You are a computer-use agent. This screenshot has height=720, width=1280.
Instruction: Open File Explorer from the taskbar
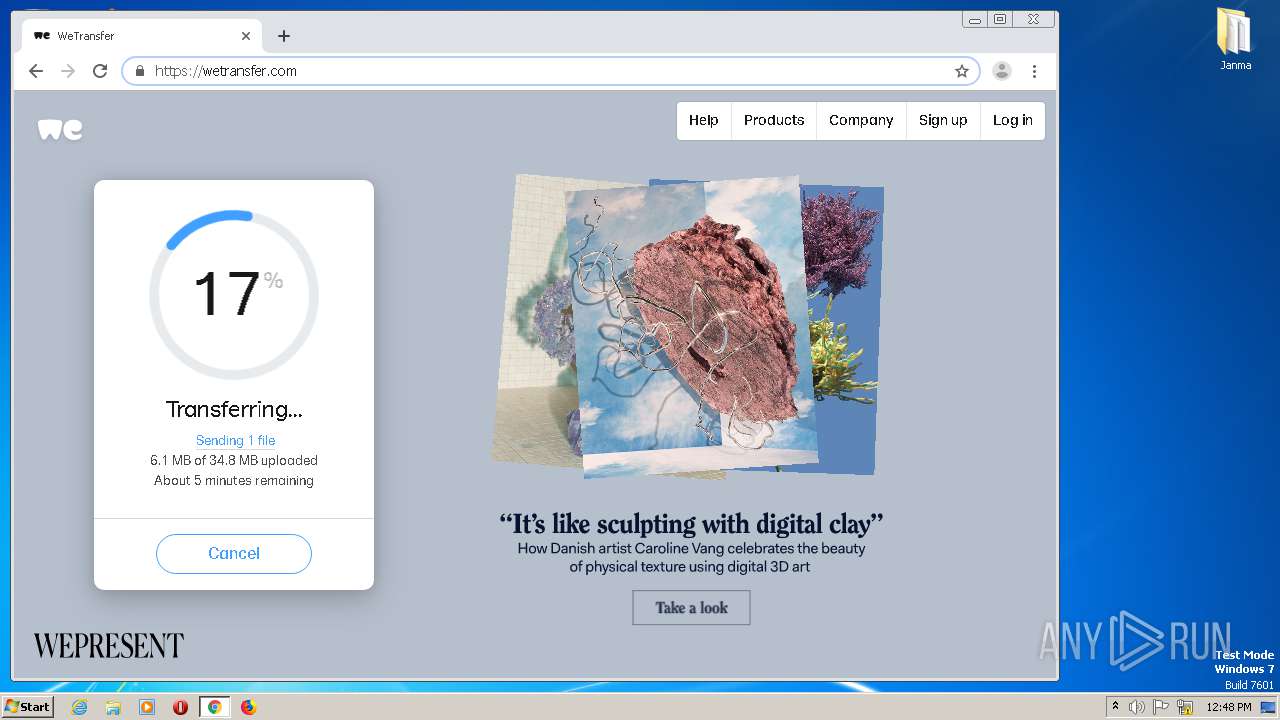click(113, 707)
